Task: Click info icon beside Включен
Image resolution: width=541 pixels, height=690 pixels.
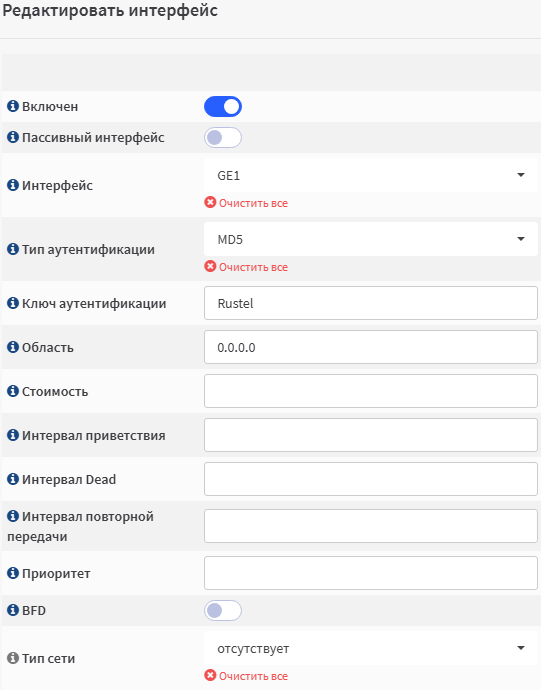Action: pos(13,106)
